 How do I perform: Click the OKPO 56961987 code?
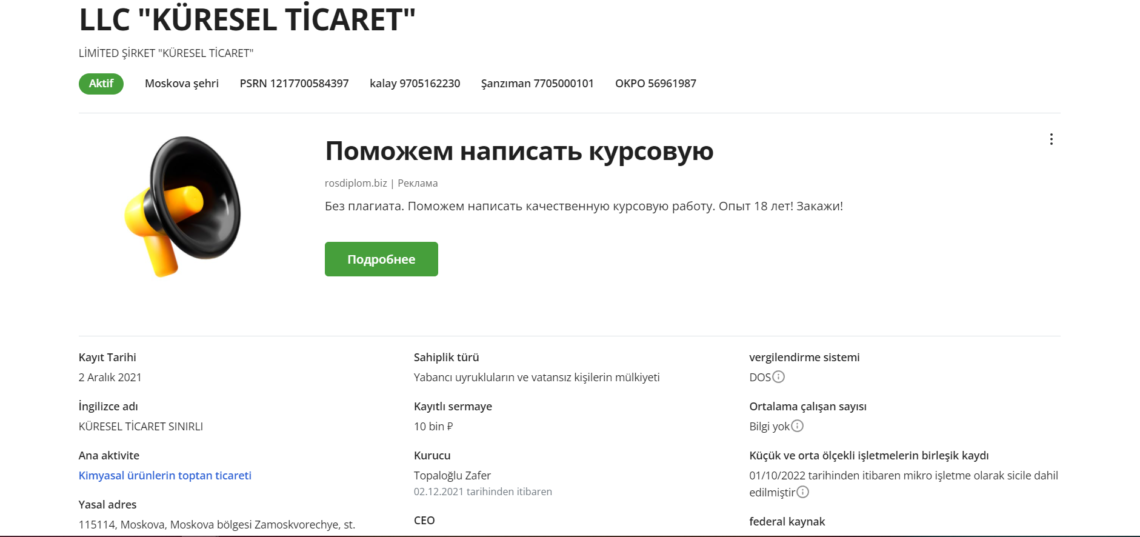[655, 84]
